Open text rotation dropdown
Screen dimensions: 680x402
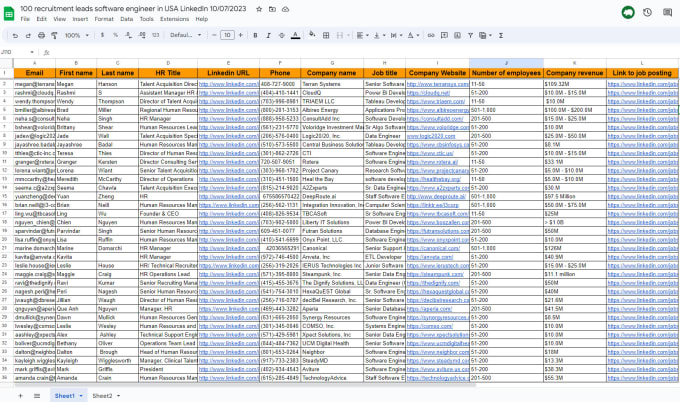[x=413, y=36]
